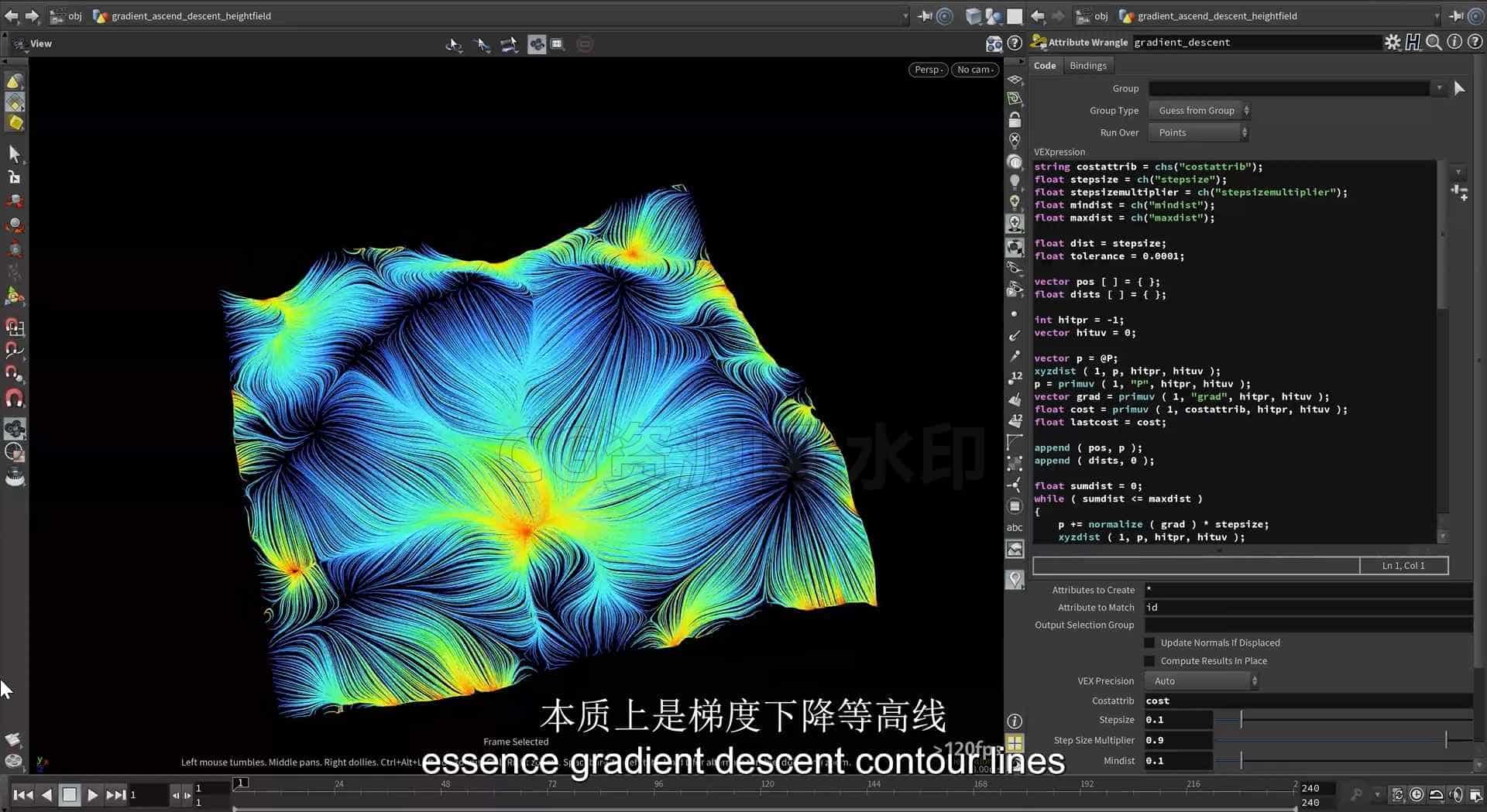
Task: Click the pin icon on right pane
Action: pyautogui.click(x=1456, y=15)
